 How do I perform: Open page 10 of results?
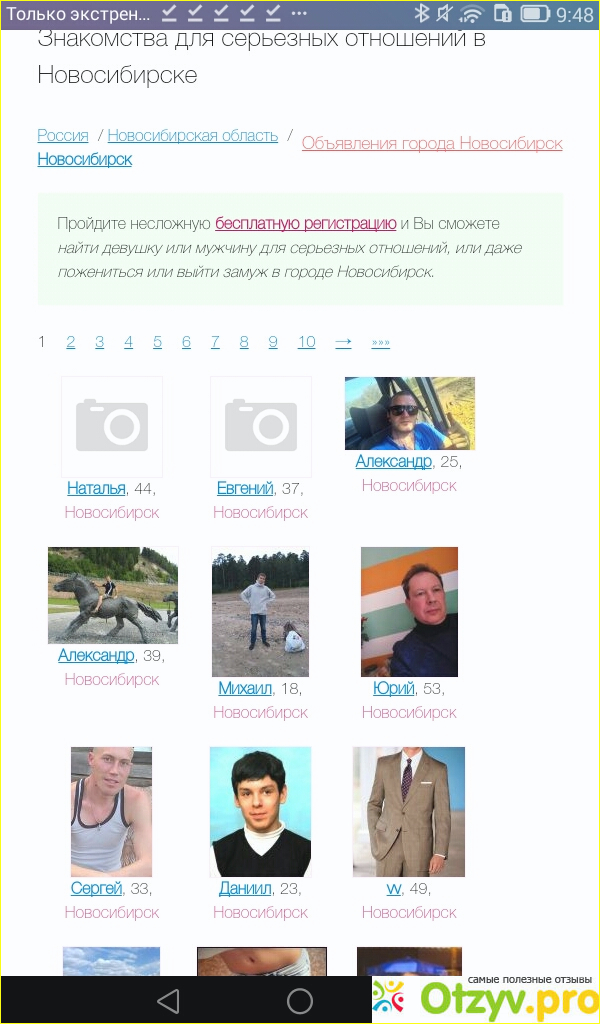306,342
